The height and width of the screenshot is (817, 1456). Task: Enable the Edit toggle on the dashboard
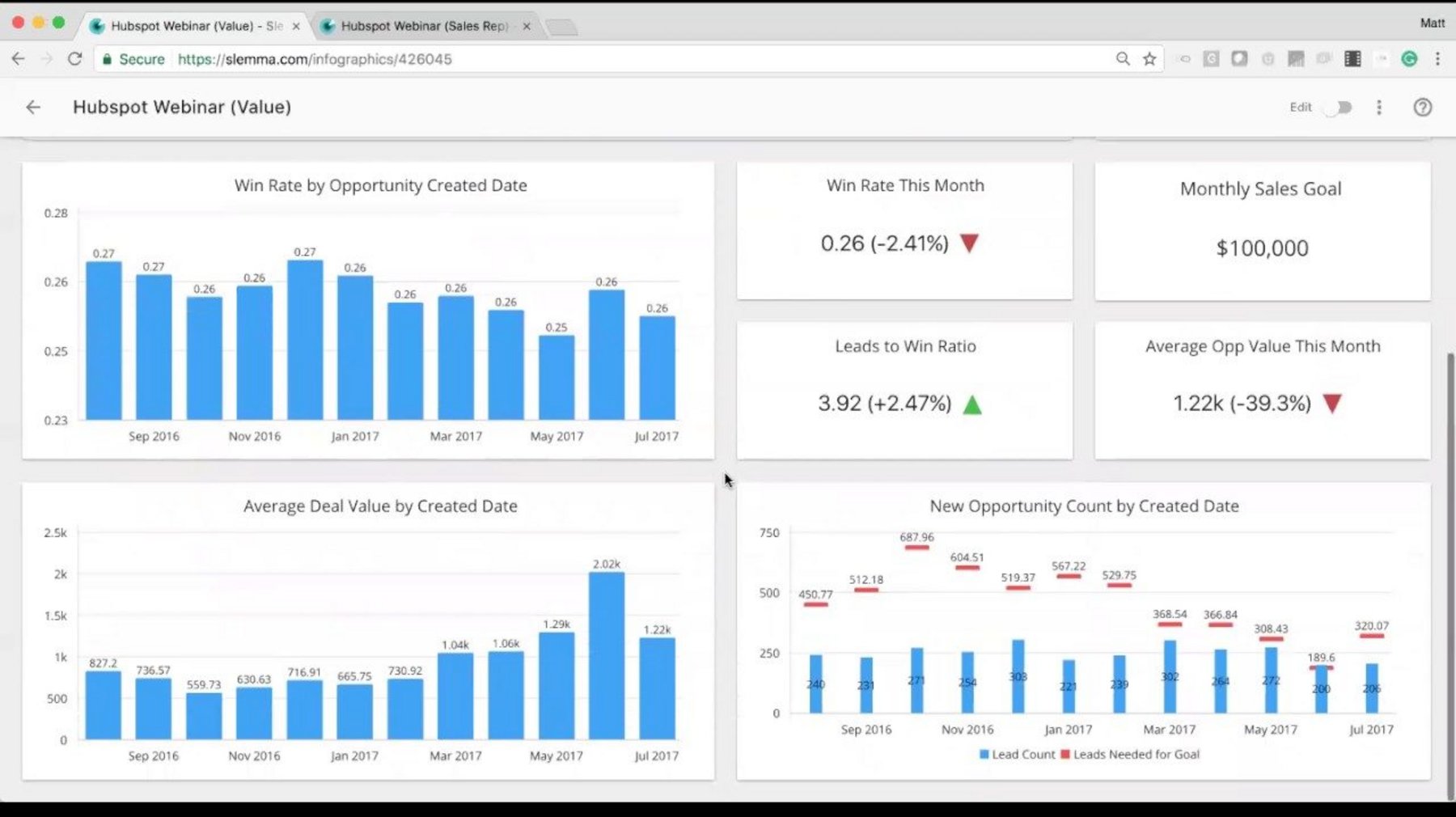(x=1336, y=107)
